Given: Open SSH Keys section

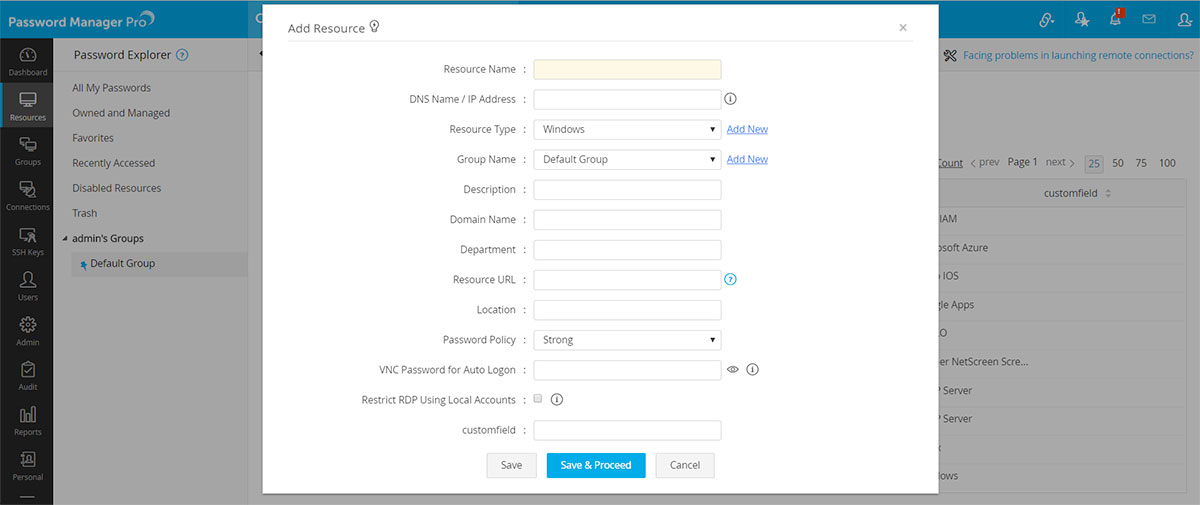Looking at the screenshot, I should click(x=27, y=240).
